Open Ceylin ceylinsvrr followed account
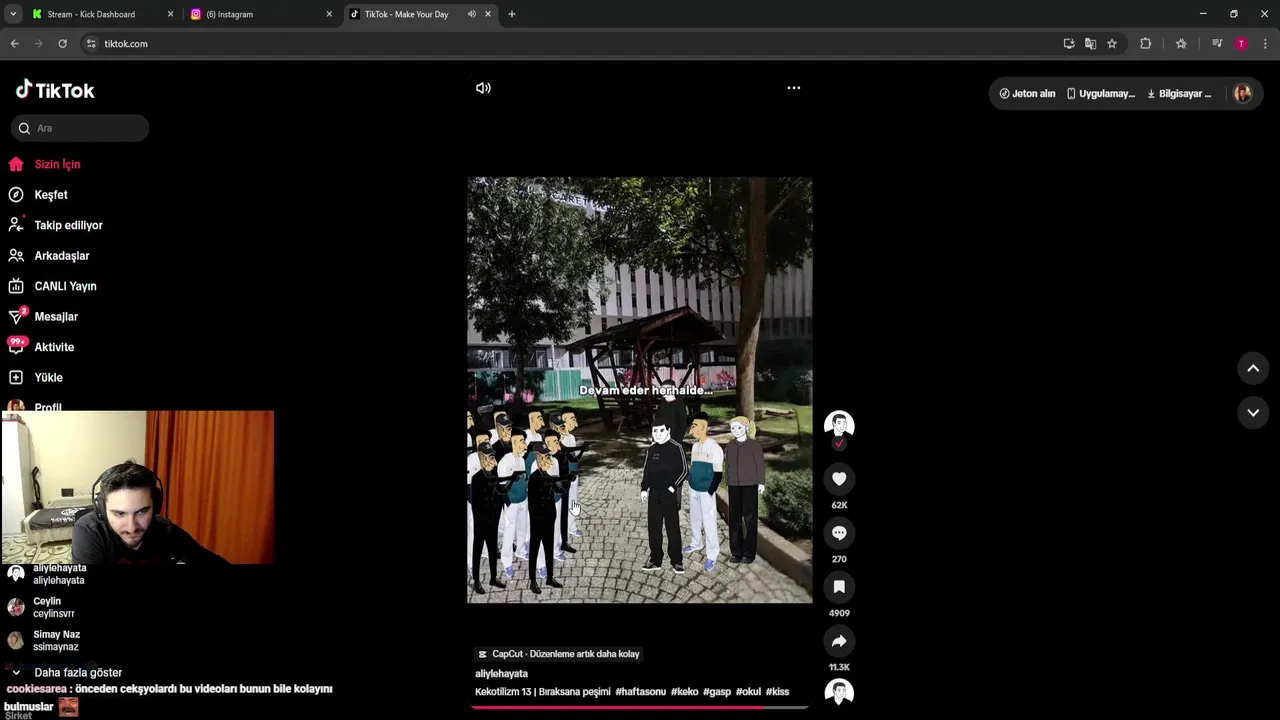The image size is (1280, 720). (x=45, y=607)
